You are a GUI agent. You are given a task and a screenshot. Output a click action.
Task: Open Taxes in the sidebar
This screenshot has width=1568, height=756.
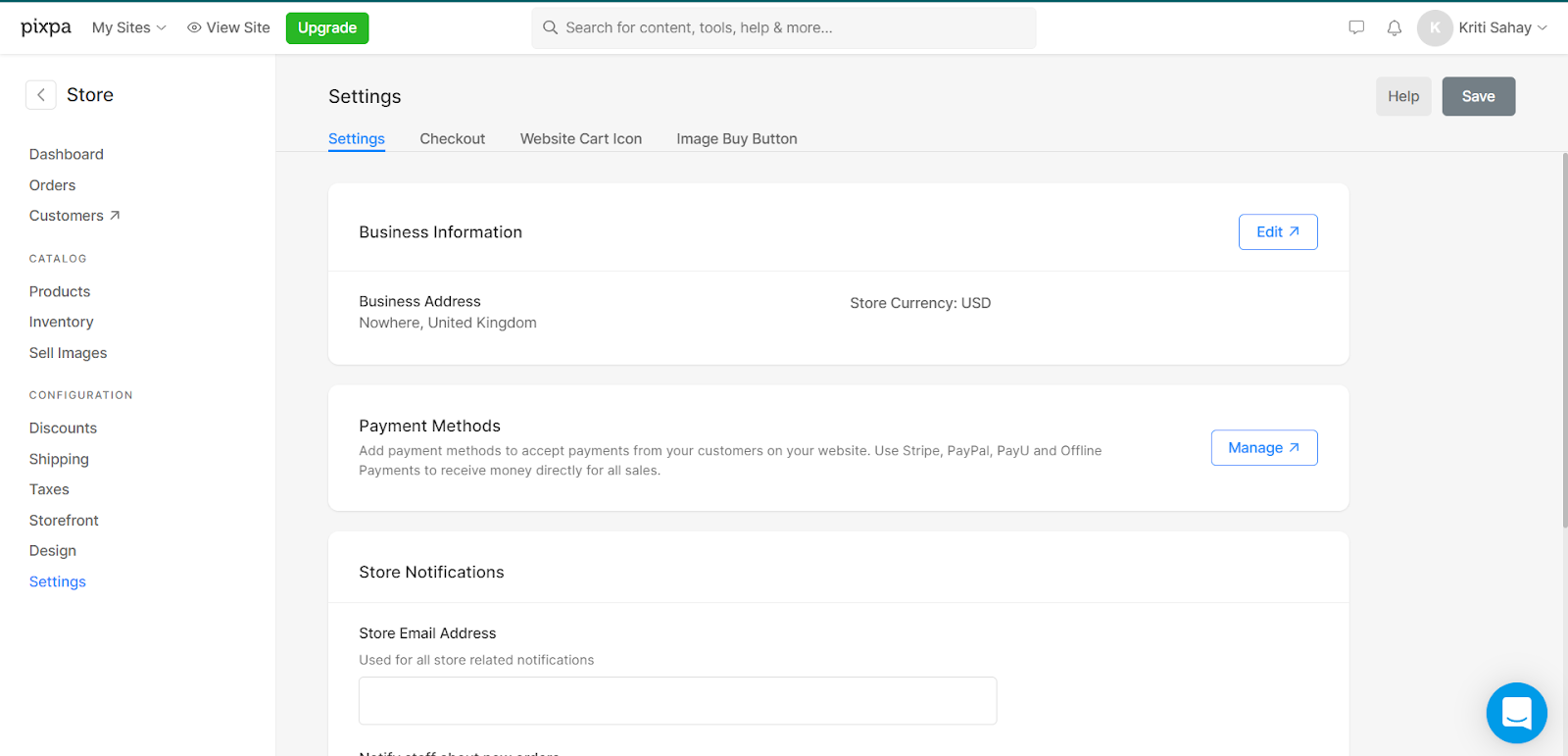(49, 489)
